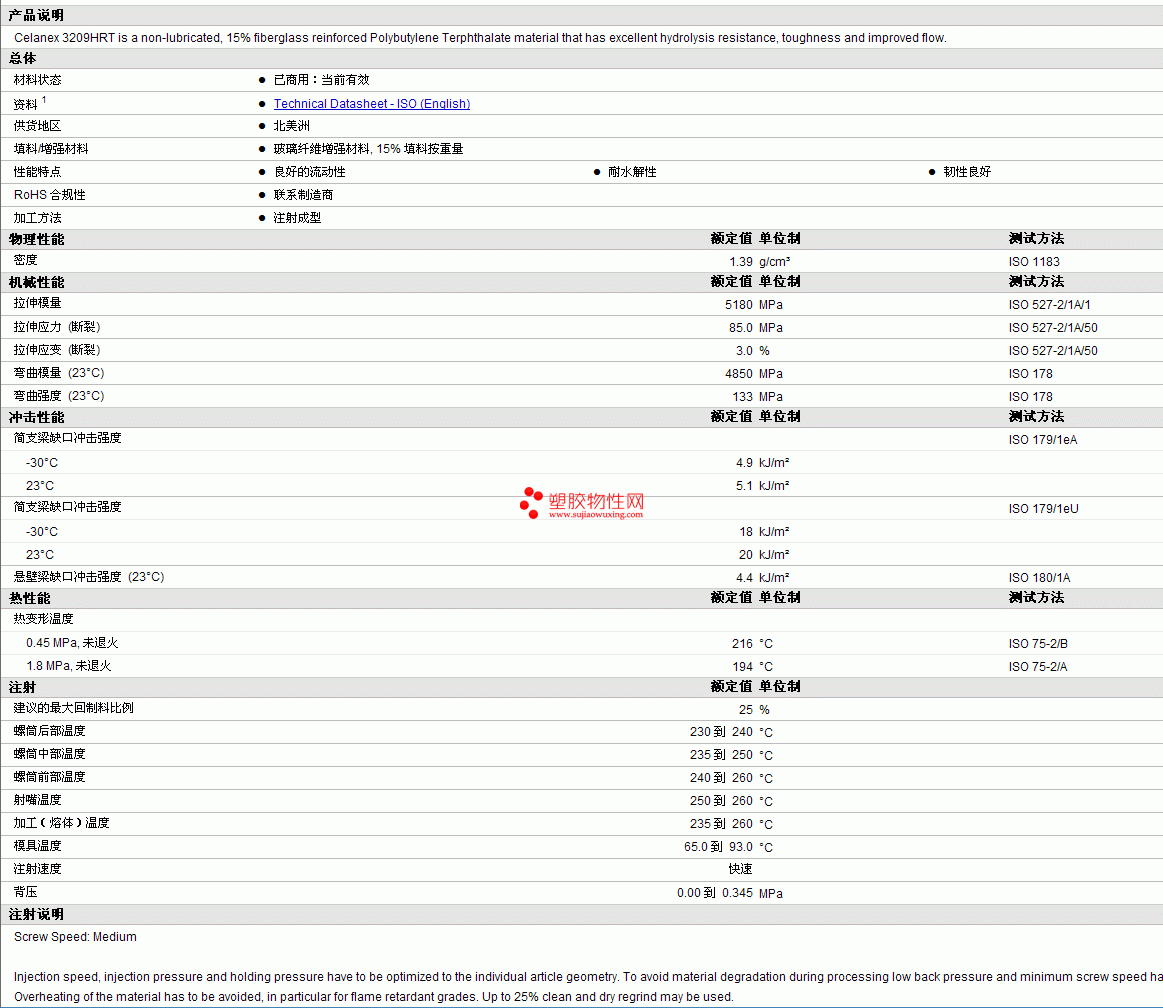Click the 拉伸应变 (断裂) label

click(x=57, y=350)
